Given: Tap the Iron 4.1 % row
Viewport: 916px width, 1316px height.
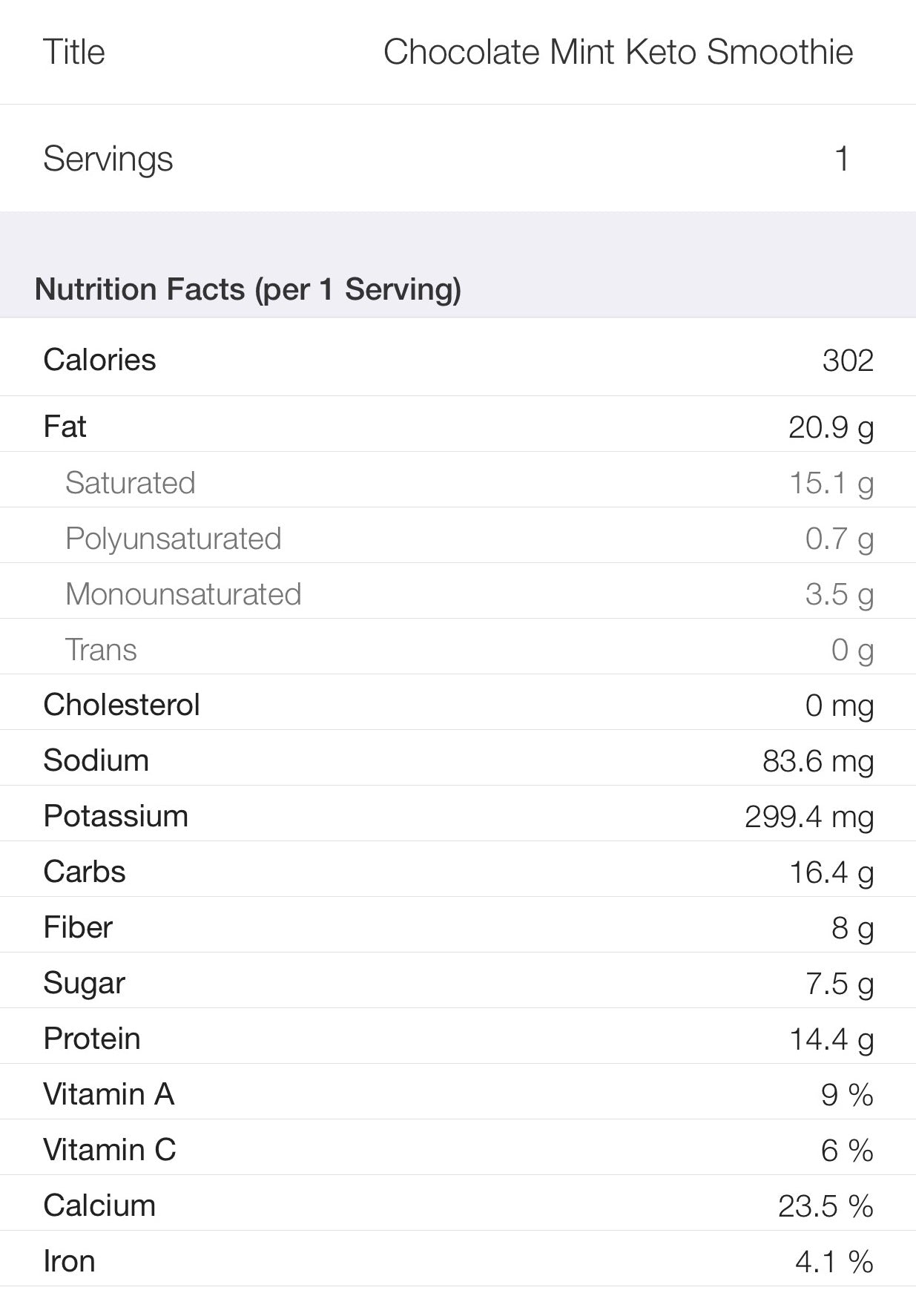Looking at the screenshot, I should tap(458, 1259).
